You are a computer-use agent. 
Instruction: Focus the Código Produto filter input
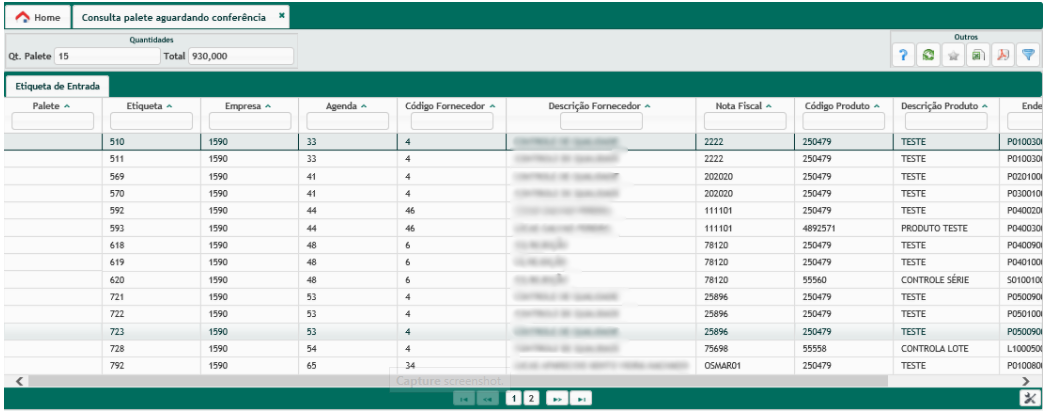pos(844,121)
